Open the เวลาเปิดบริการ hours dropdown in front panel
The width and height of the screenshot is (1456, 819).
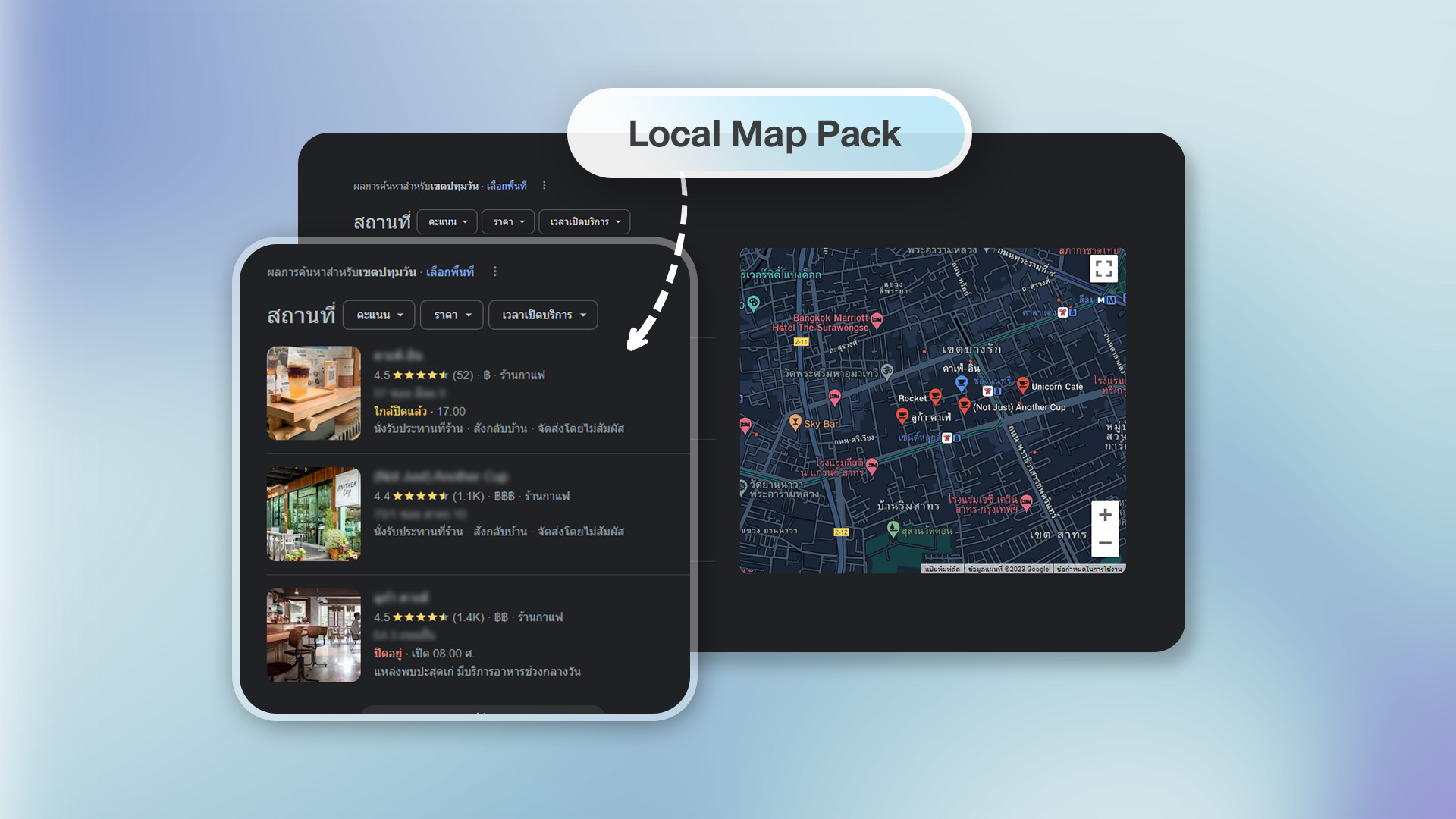pyautogui.click(x=543, y=315)
